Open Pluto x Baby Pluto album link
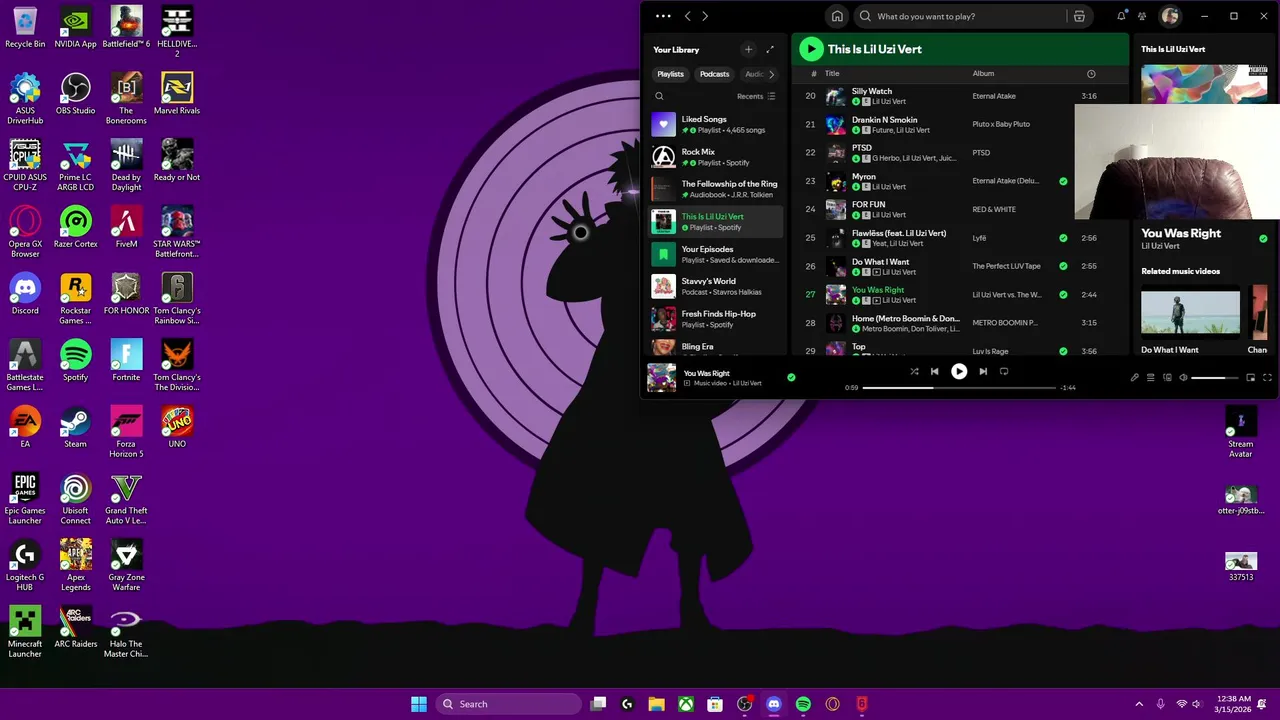The width and height of the screenshot is (1280, 720). click(1001, 124)
